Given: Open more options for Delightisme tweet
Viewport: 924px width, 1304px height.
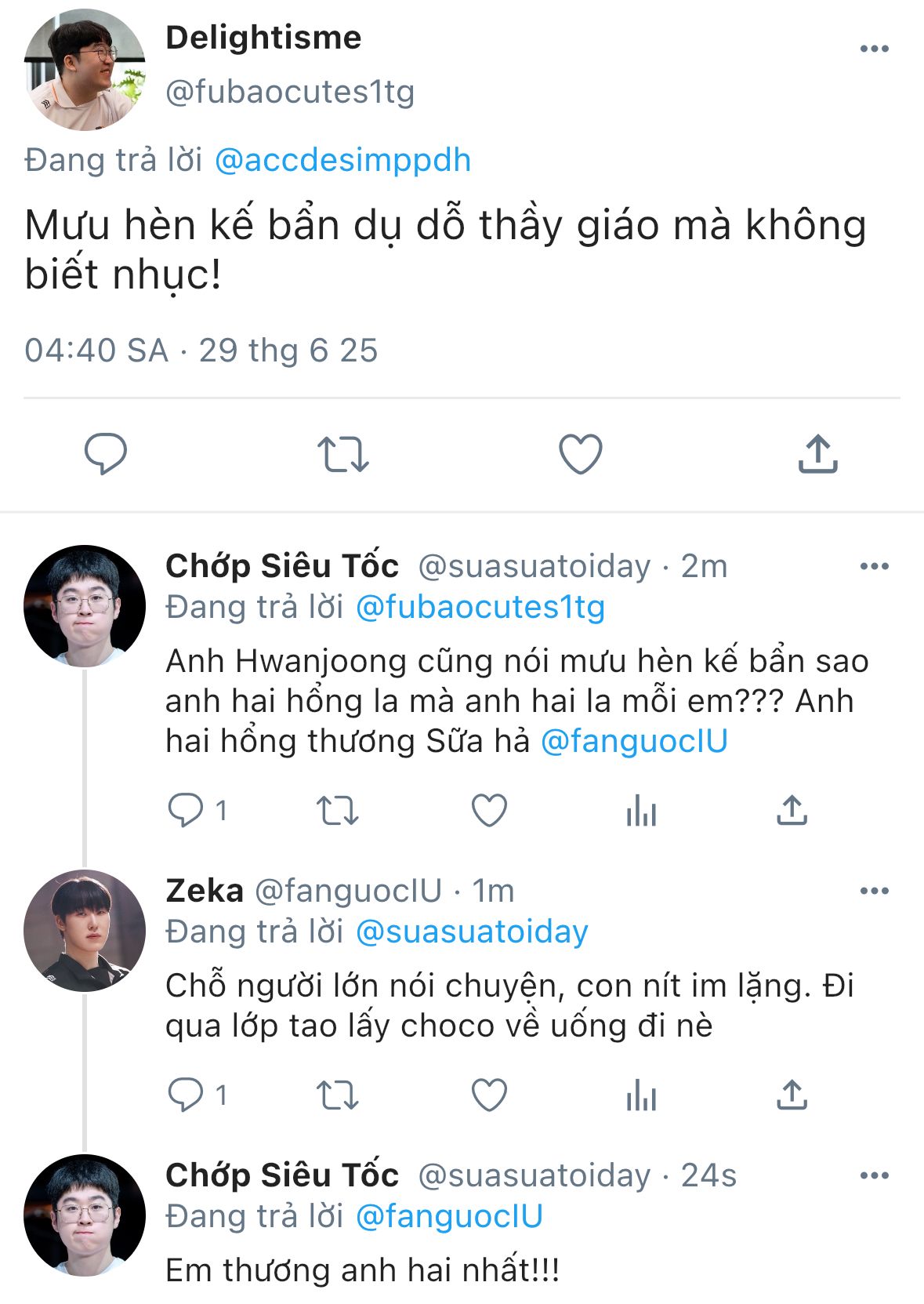Looking at the screenshot, I should click(874, 49).
